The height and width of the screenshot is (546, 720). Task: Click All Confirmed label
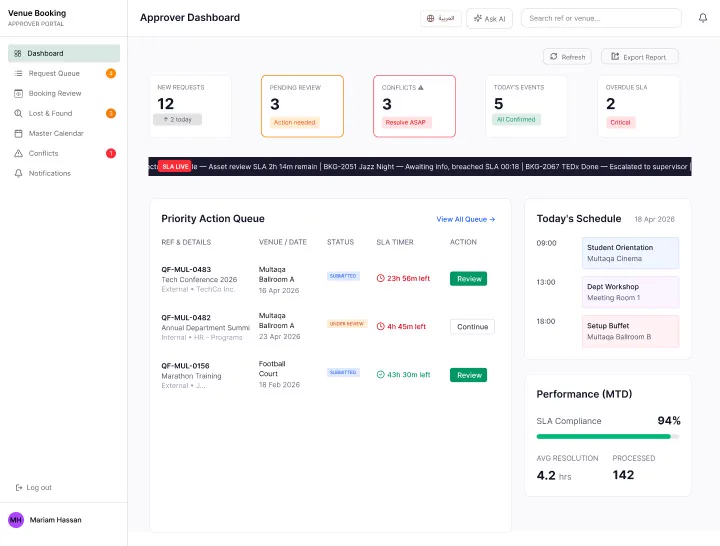click(516, 119)
